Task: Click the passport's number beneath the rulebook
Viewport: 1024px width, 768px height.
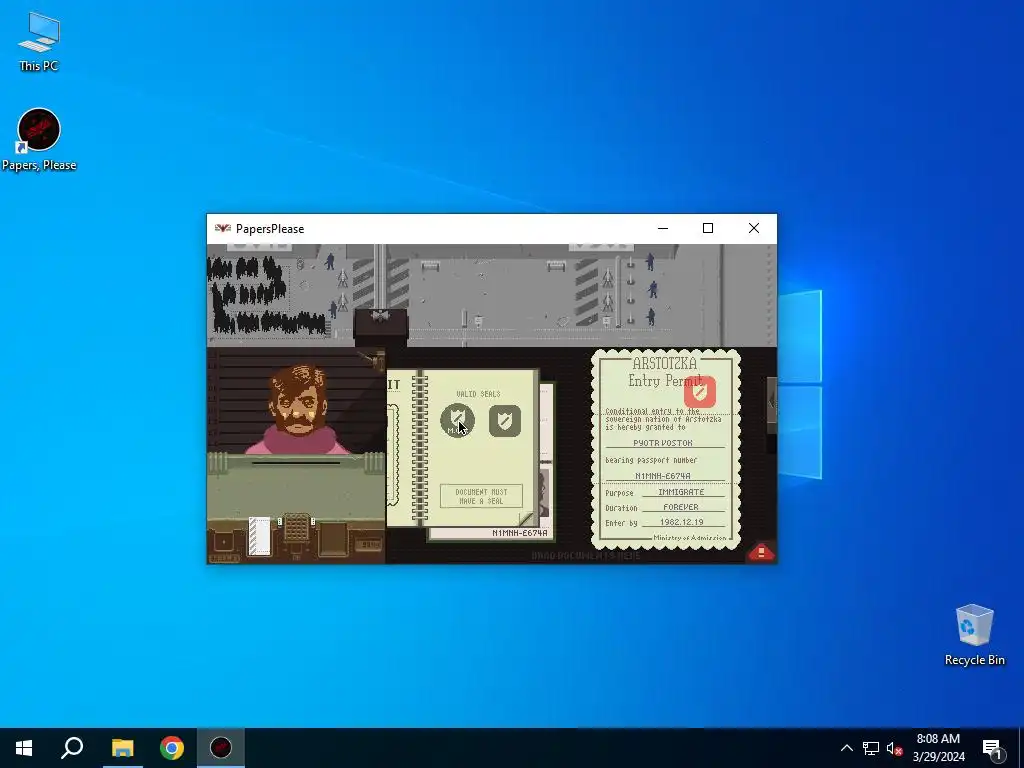Action: (x=520, y=533)
